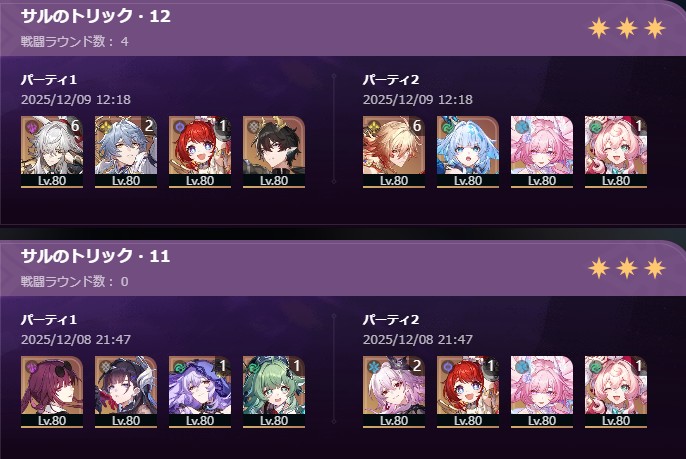
Task: Click three-star rating of stage 11
Action: [626, 268]
